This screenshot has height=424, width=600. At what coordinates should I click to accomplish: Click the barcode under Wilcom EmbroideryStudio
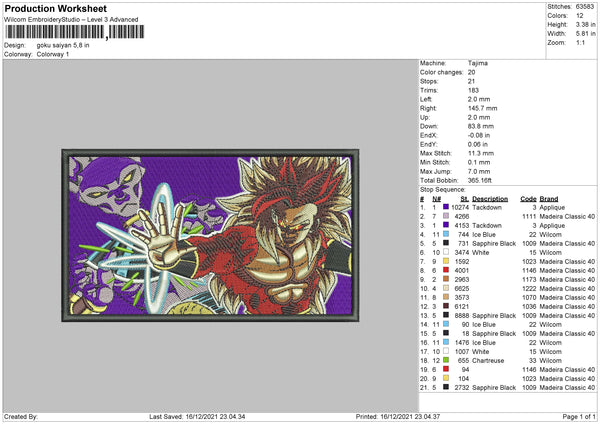click(x=75, y=32)
